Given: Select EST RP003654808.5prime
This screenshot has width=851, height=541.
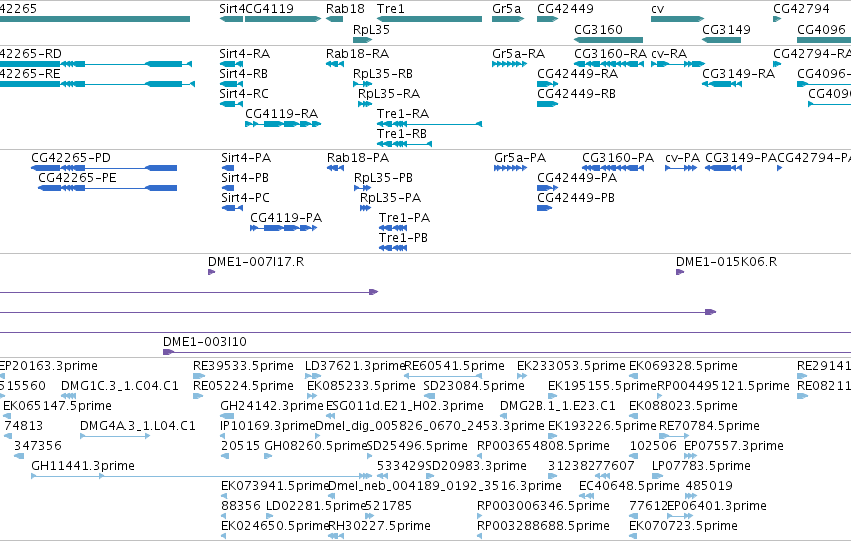Looking at the screenshot, I should coord(480,456).
